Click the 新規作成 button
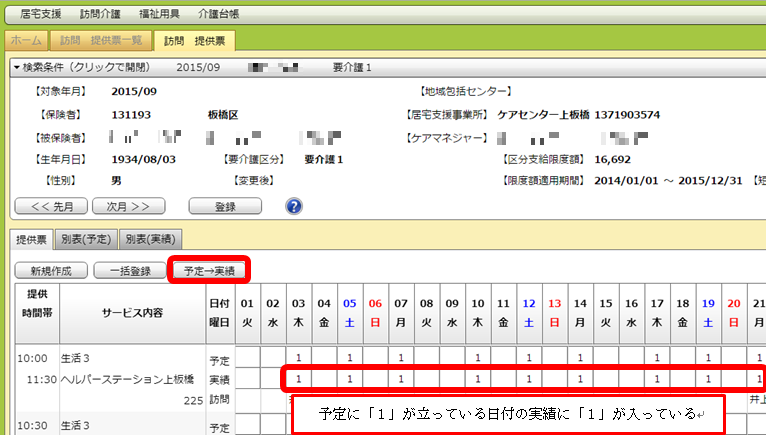Image resolution: width=766 pixels, height=435 pixels. point(49,270)
